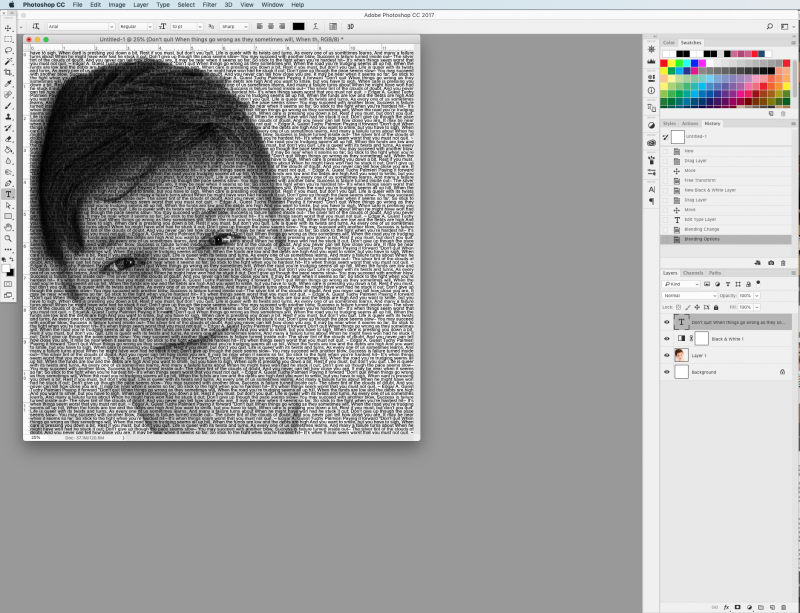
Task: Select the Rectangle shape tool
Action: pos(8,216)
